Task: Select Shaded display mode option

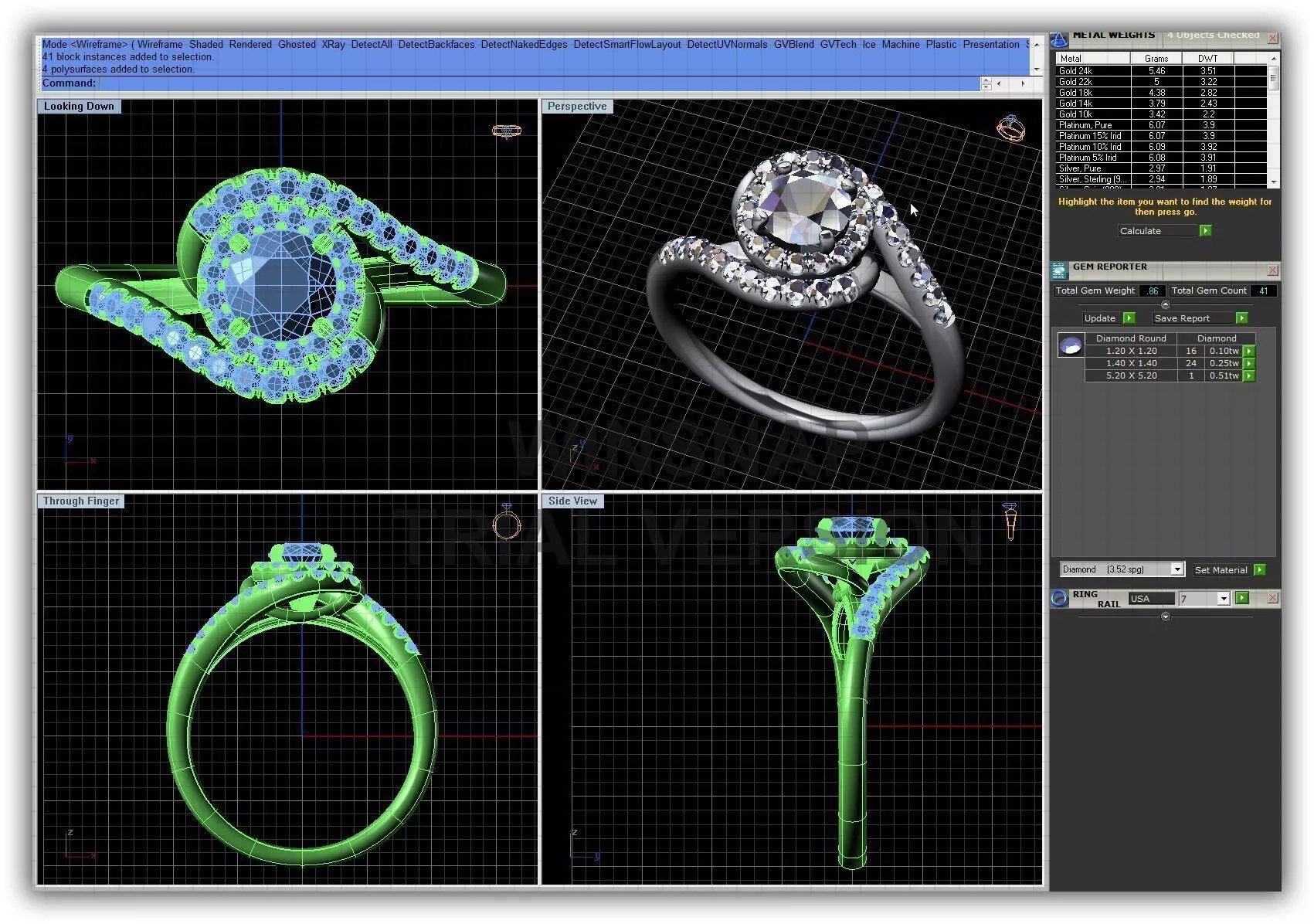Action: [x=205, y=45]
